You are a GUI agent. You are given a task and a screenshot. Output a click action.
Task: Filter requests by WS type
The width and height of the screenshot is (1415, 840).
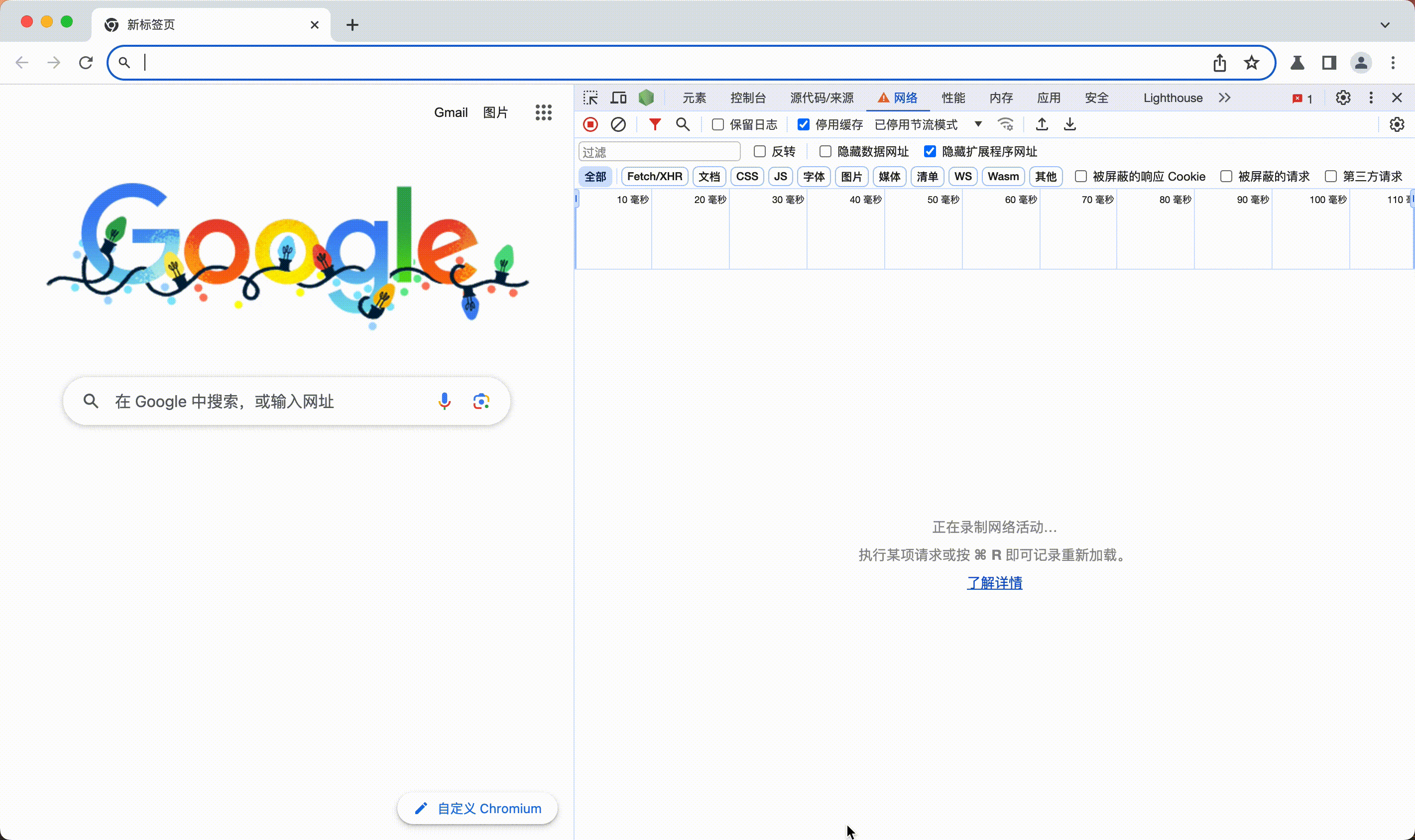(962, 176)
